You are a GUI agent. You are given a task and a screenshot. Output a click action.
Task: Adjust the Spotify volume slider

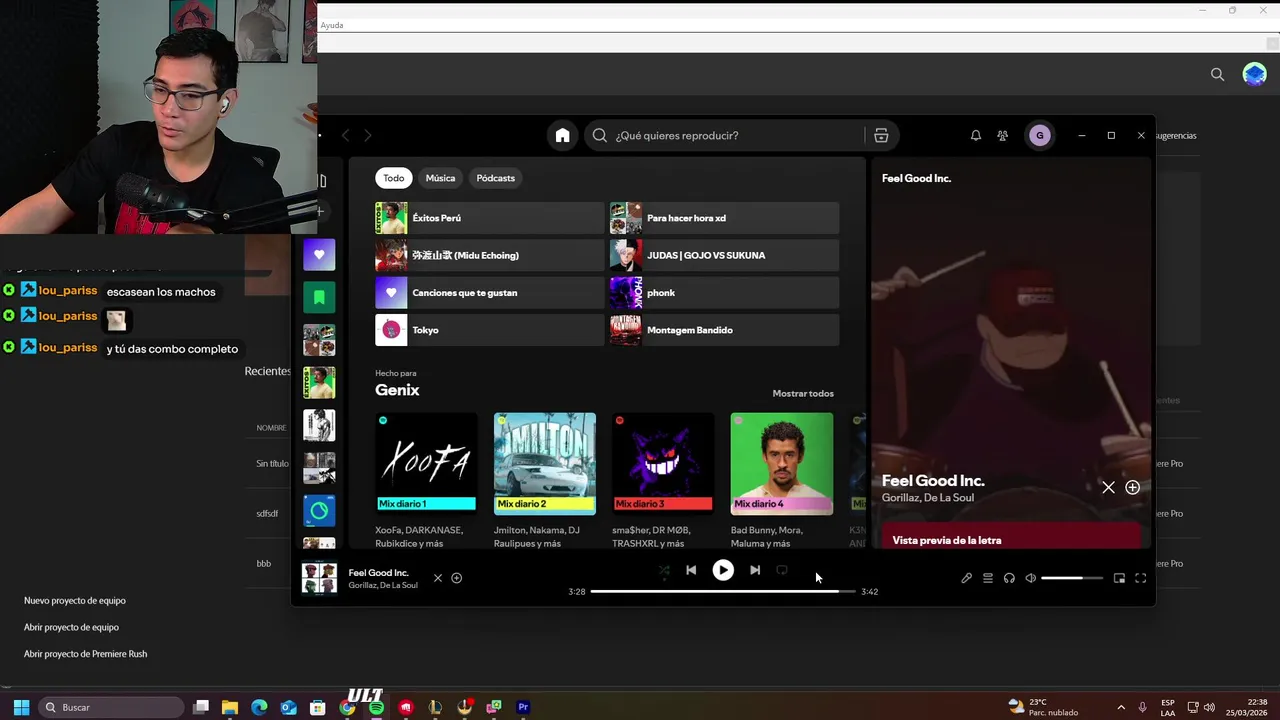[1072, 578]
